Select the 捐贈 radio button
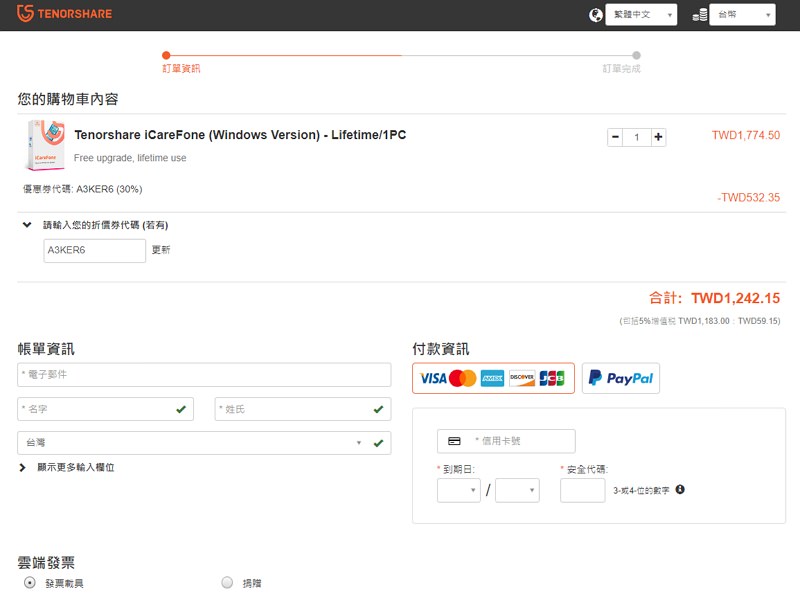Screen dimensions: 800x598 pyautogui.click(x=227, y=582)
